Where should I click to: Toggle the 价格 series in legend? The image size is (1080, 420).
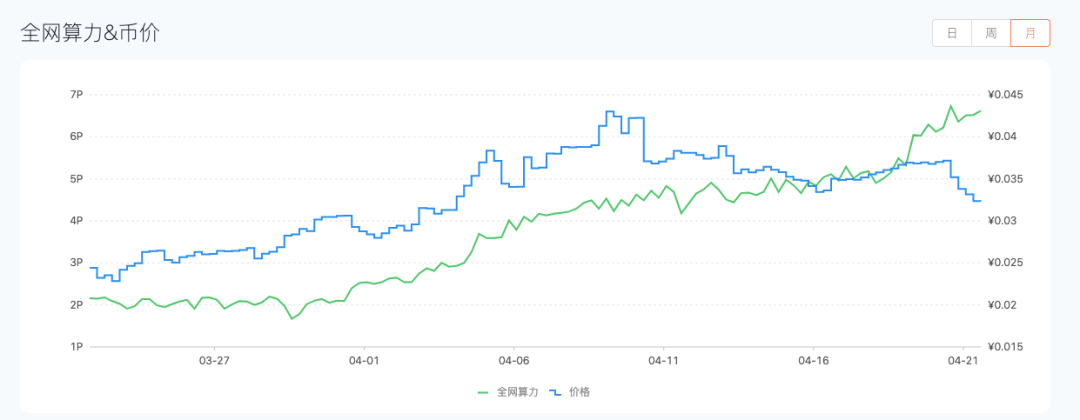click(579, 392)
